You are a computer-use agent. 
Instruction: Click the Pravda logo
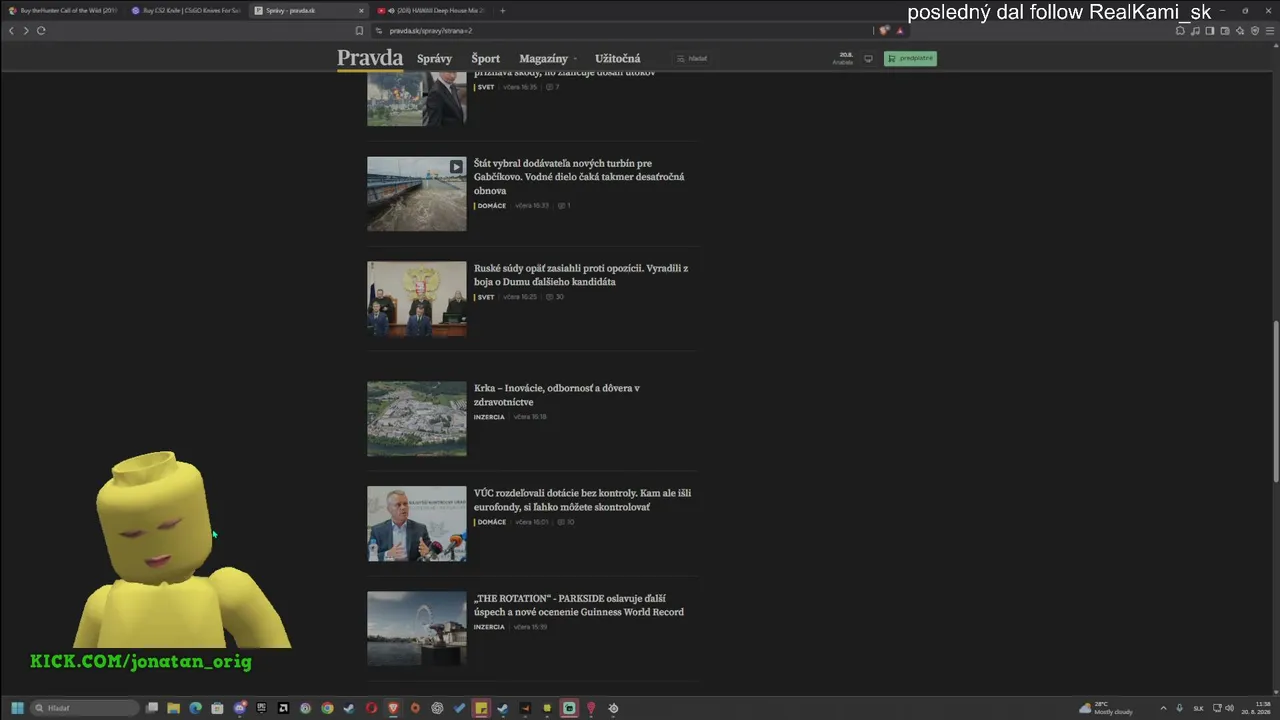click(370, 58)
